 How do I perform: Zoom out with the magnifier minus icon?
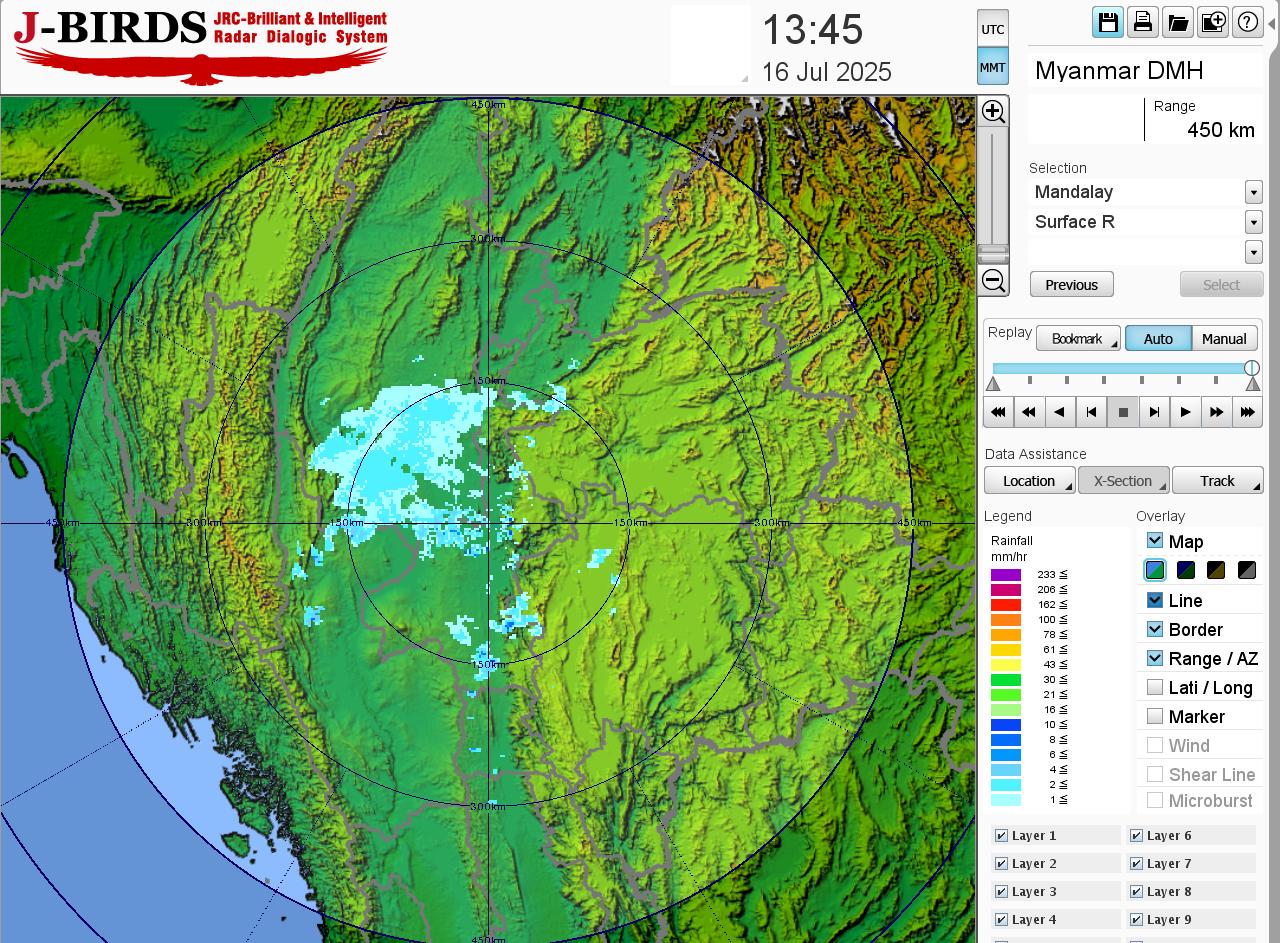coord(993,280)
